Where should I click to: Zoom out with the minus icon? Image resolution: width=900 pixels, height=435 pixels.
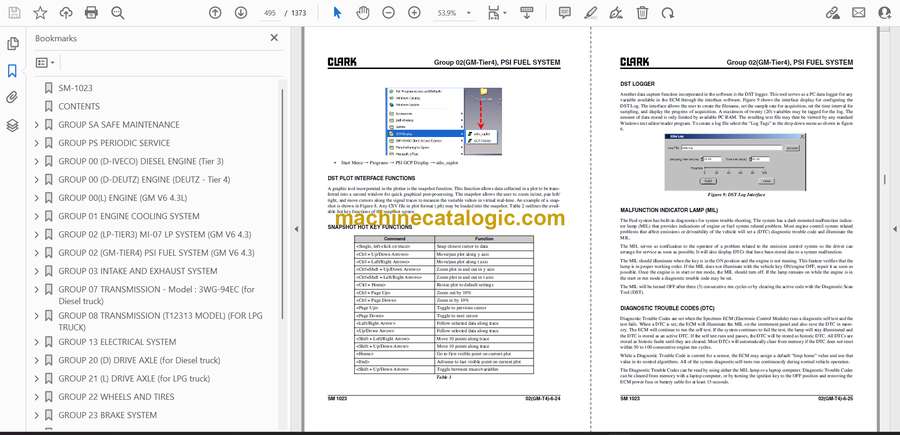point(389,13)
